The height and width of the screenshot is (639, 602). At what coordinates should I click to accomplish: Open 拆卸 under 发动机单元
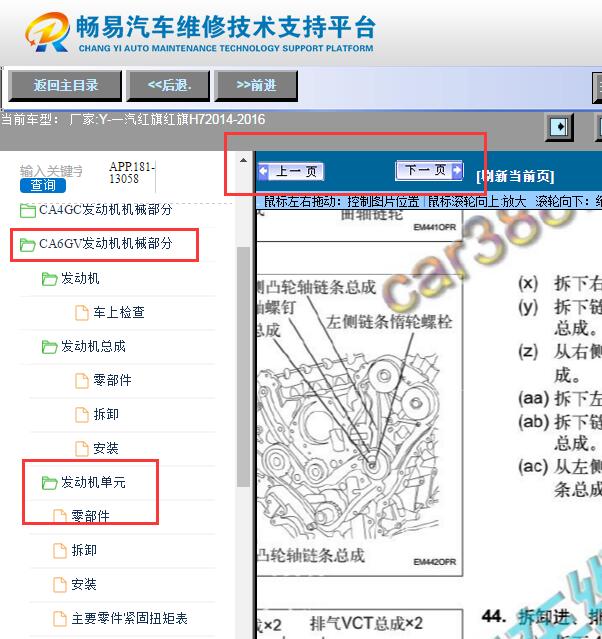[x=84, y=551]
